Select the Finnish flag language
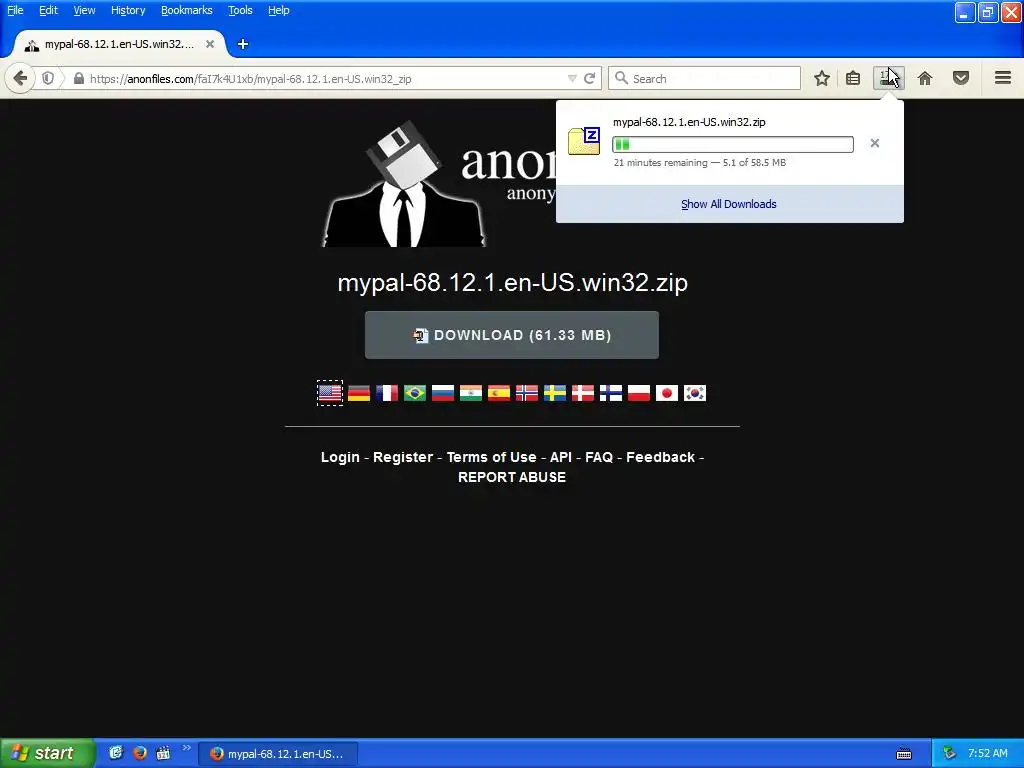 611,392
